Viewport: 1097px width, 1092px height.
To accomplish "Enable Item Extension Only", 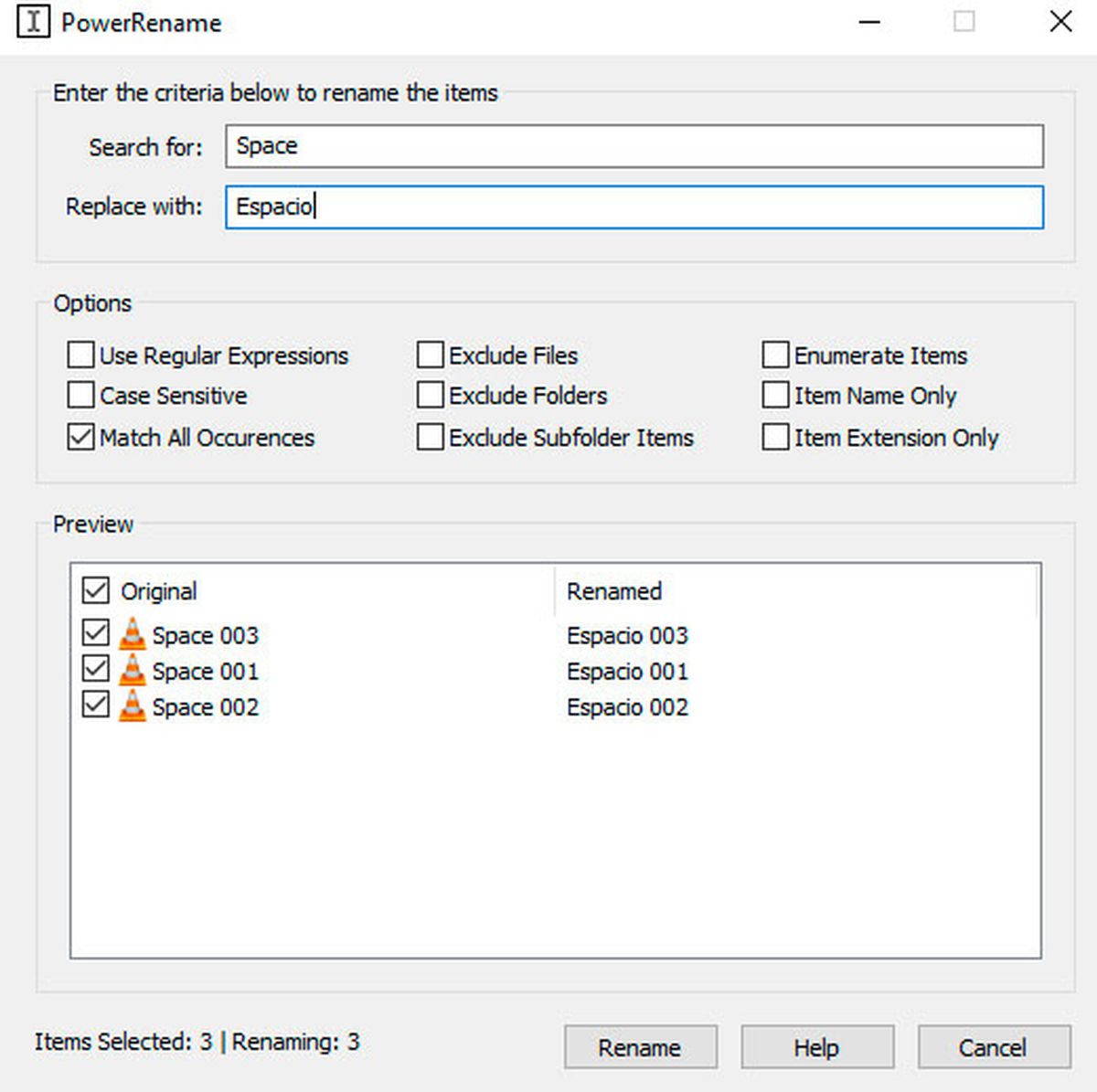I will (x=775, y=437).
